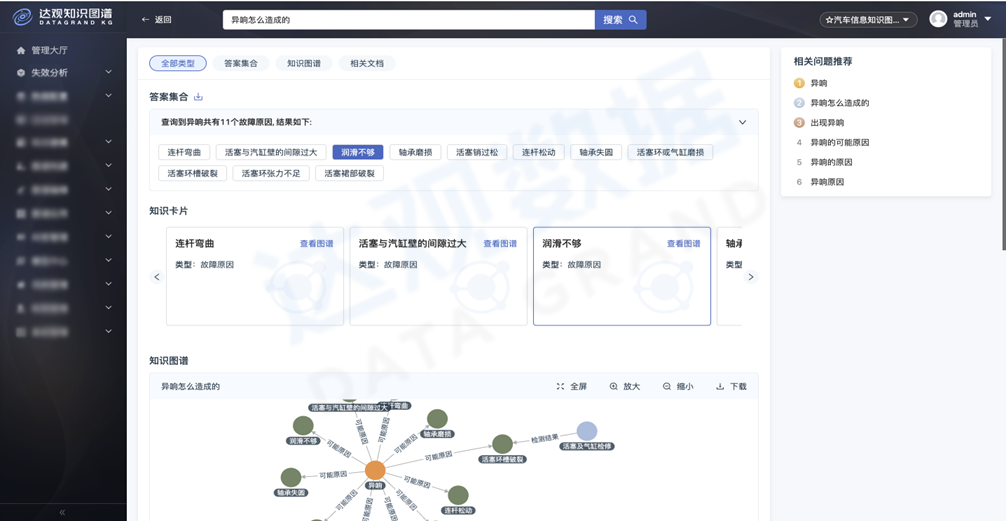
Task: Click the previous-card arrow in 知识卡片
Action: tap(157, 277)
